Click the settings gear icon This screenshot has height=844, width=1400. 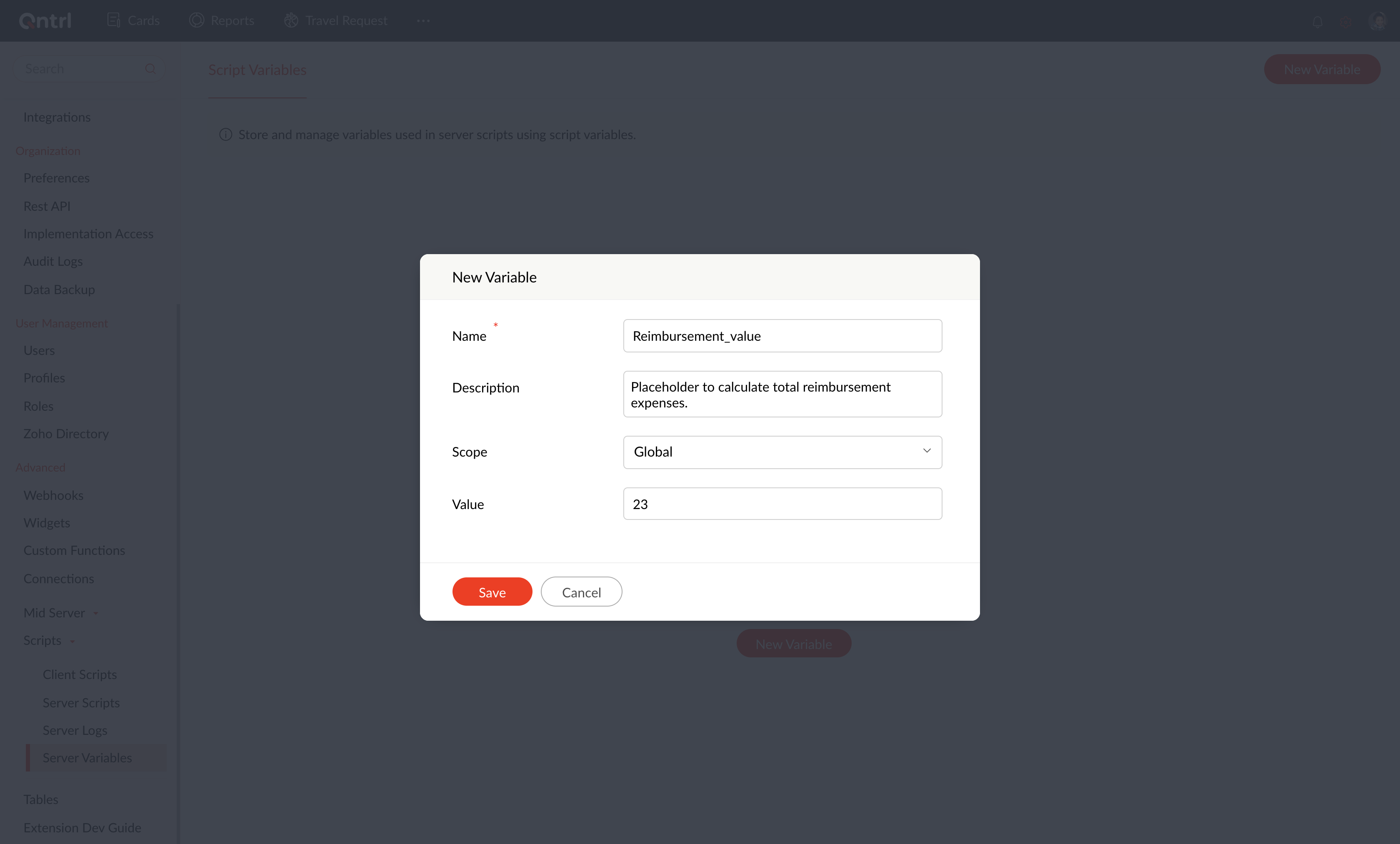pyautogui.click(x=1345, y=22)
